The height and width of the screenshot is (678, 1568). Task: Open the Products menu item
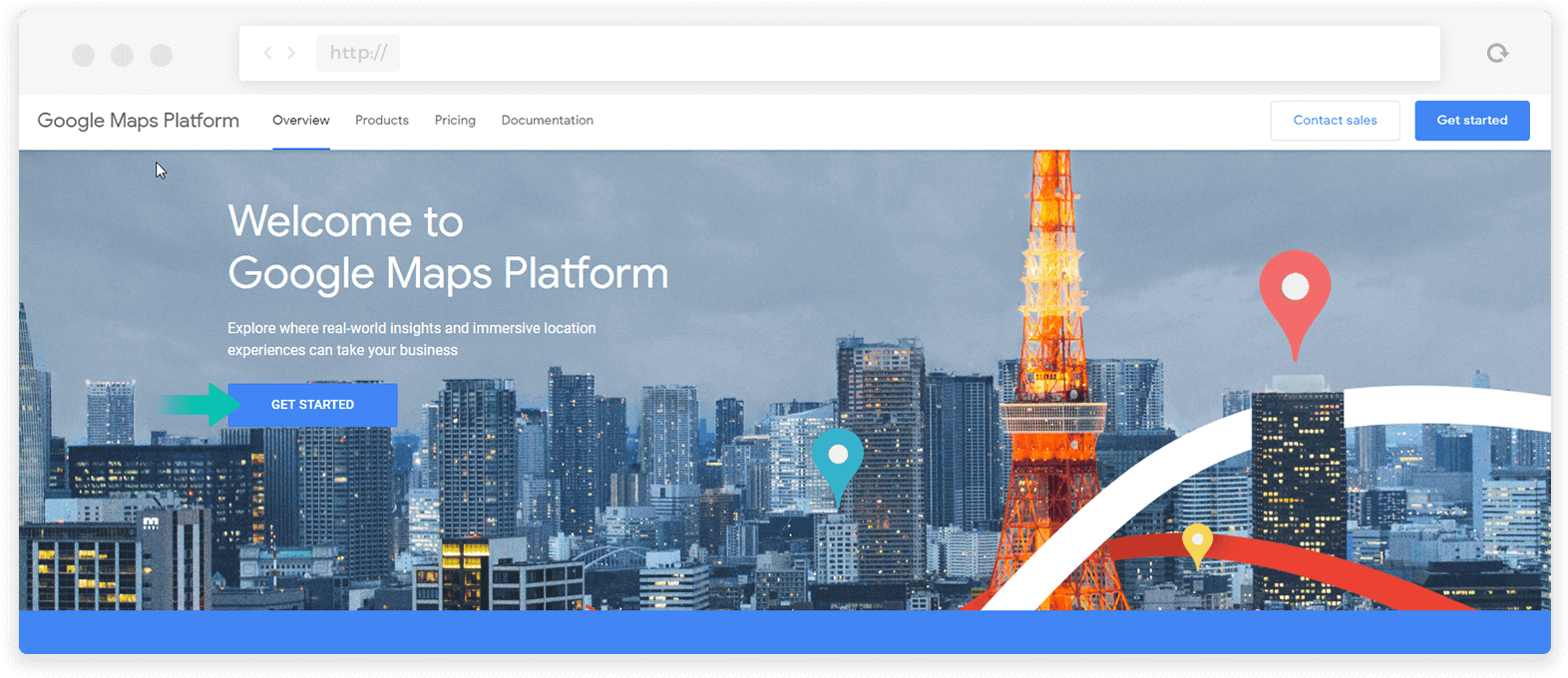pyautogui.click(x=382, y=121)
